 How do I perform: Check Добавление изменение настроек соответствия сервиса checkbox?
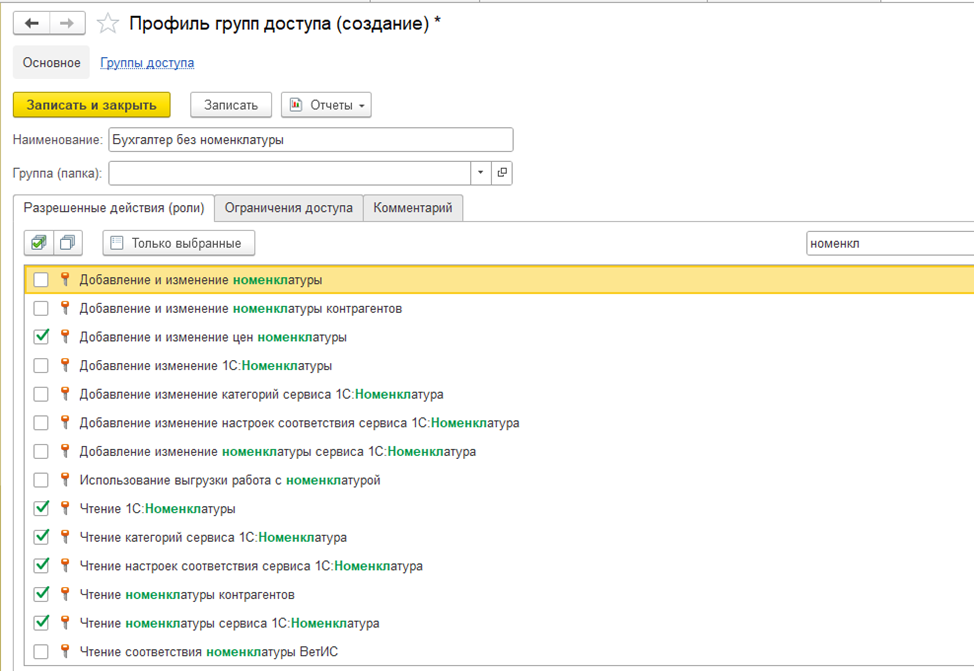point(41,422)
